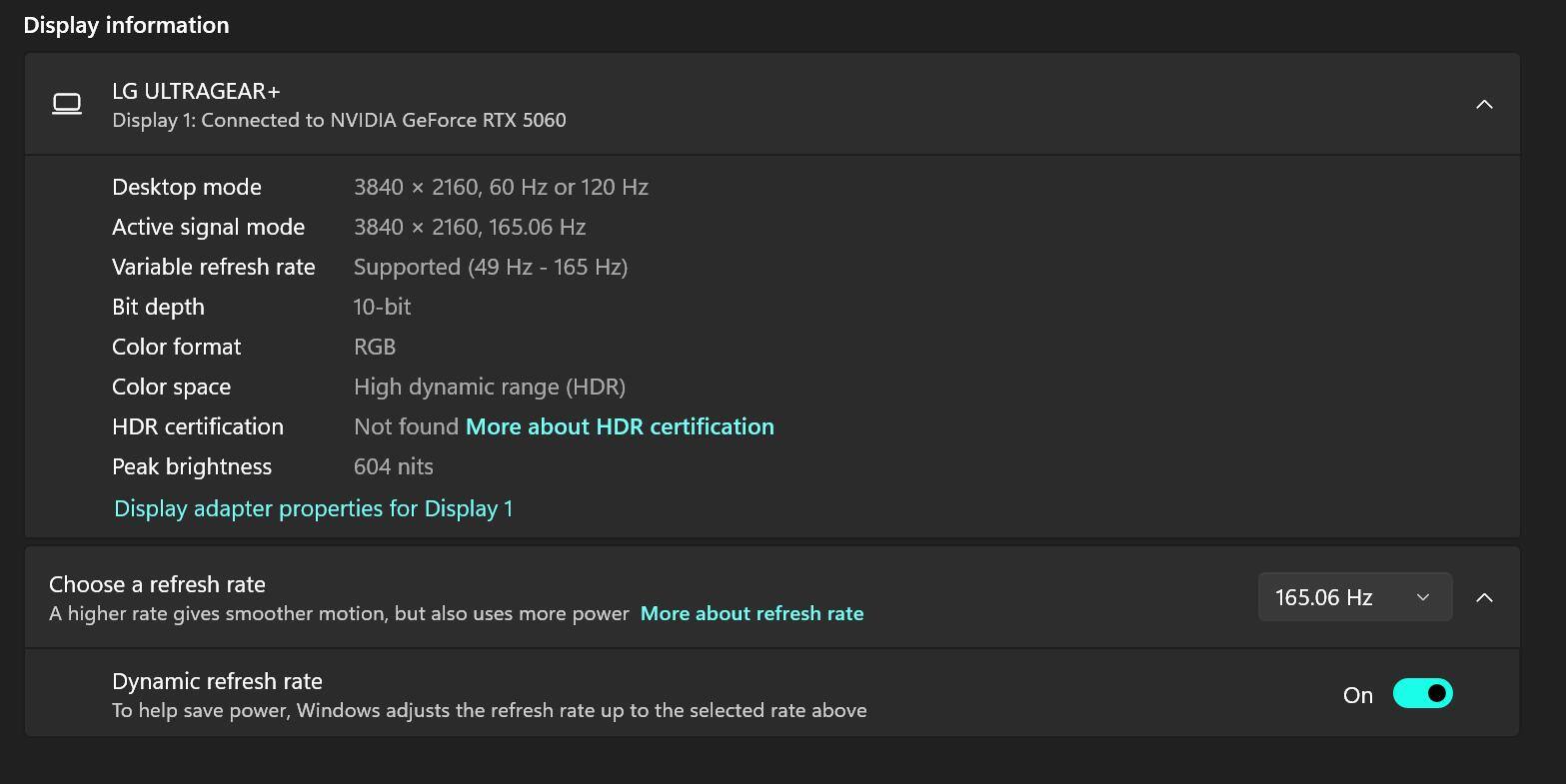The image size is (1566, 784).
Task: Click the display icon beside LG ULTRAGEAR+
Action: pyautogui.click(x=67, y=104)
